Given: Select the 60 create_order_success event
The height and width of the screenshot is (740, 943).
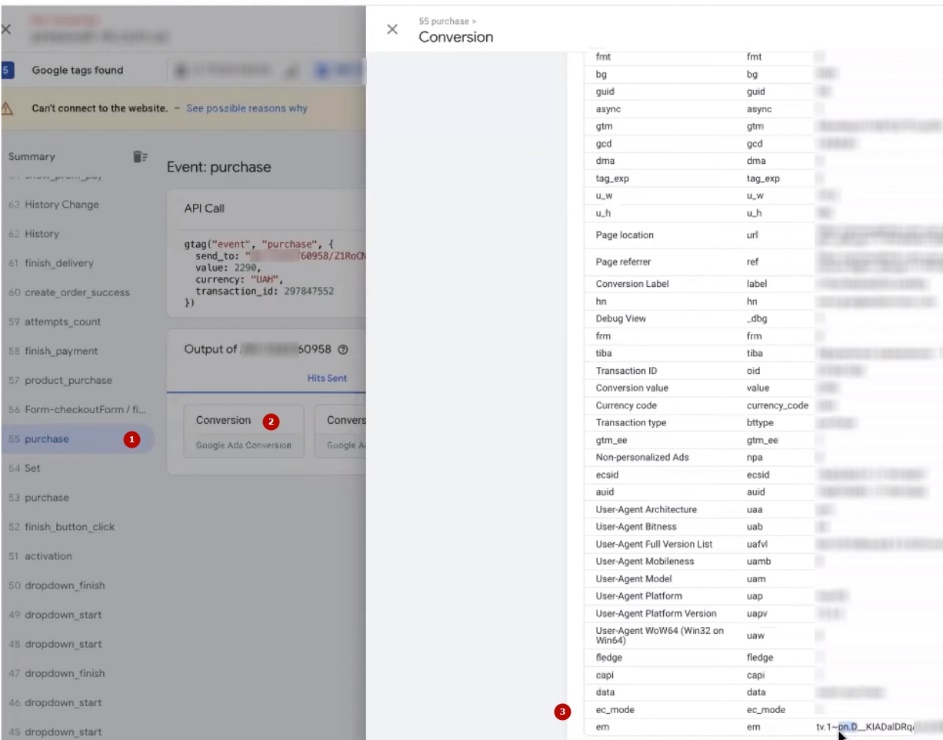Looking at the screenshot, I should (68, 293).
